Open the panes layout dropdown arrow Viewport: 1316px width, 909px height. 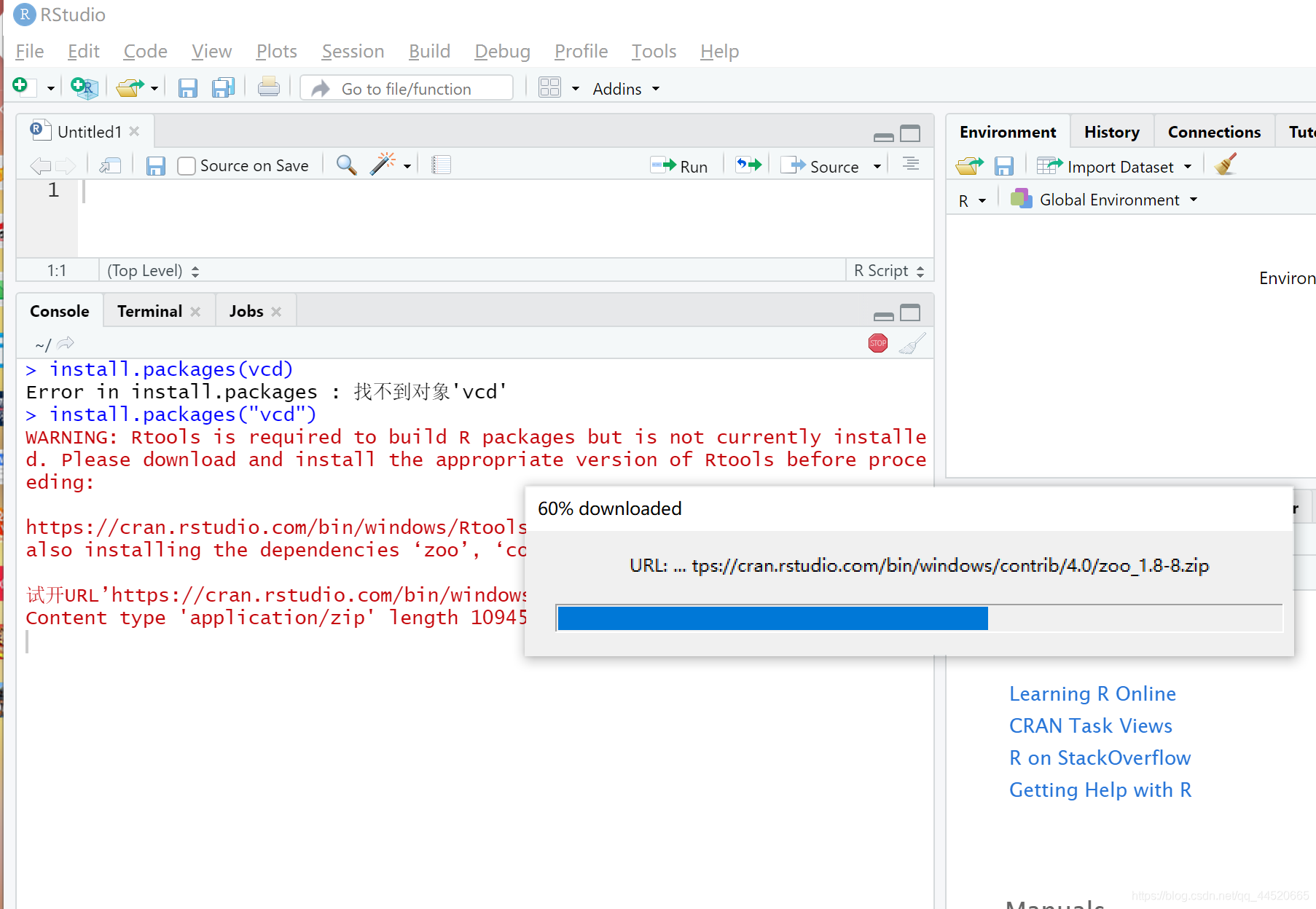pyautogui.click(x=576, y=89)
